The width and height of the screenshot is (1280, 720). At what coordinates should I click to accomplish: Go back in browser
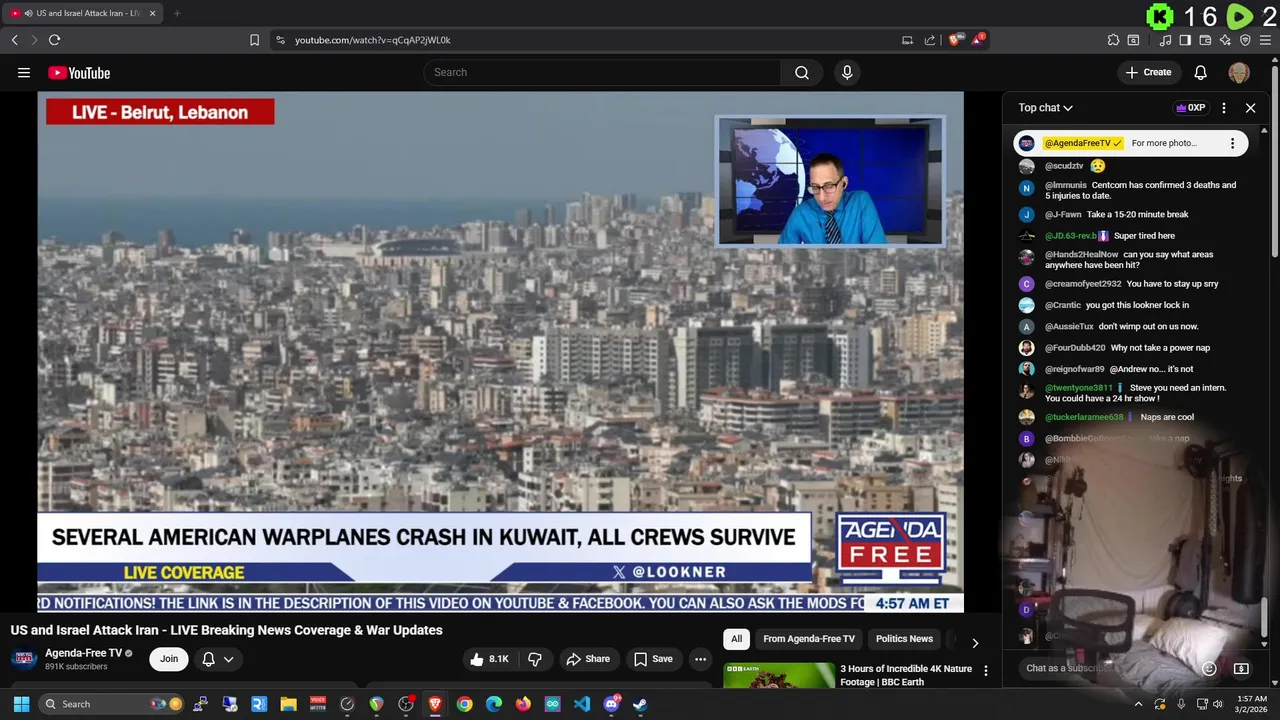[14, 40]
